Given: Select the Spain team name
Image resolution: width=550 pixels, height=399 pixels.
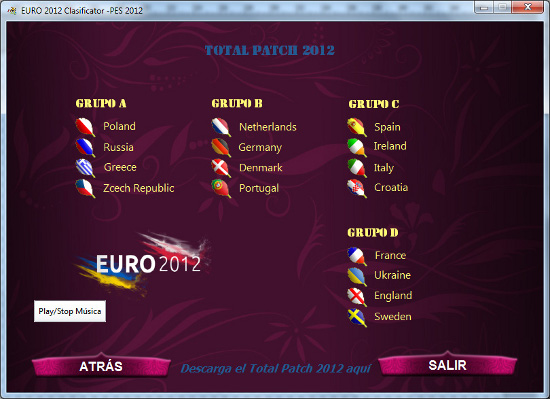Looking at the screenshot, I should (387, 127).
